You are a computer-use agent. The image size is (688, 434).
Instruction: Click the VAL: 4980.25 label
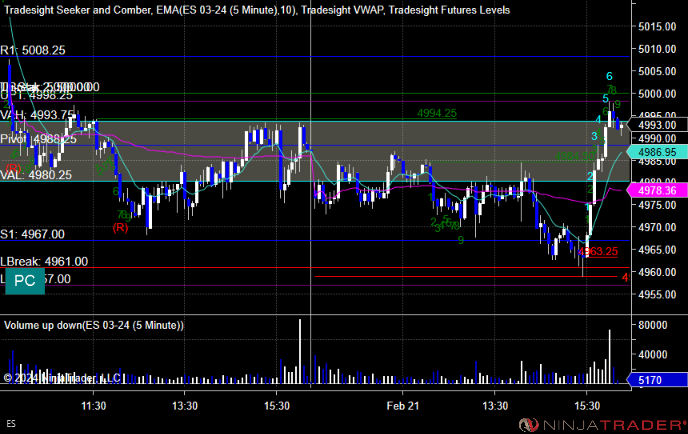(36, 175)
